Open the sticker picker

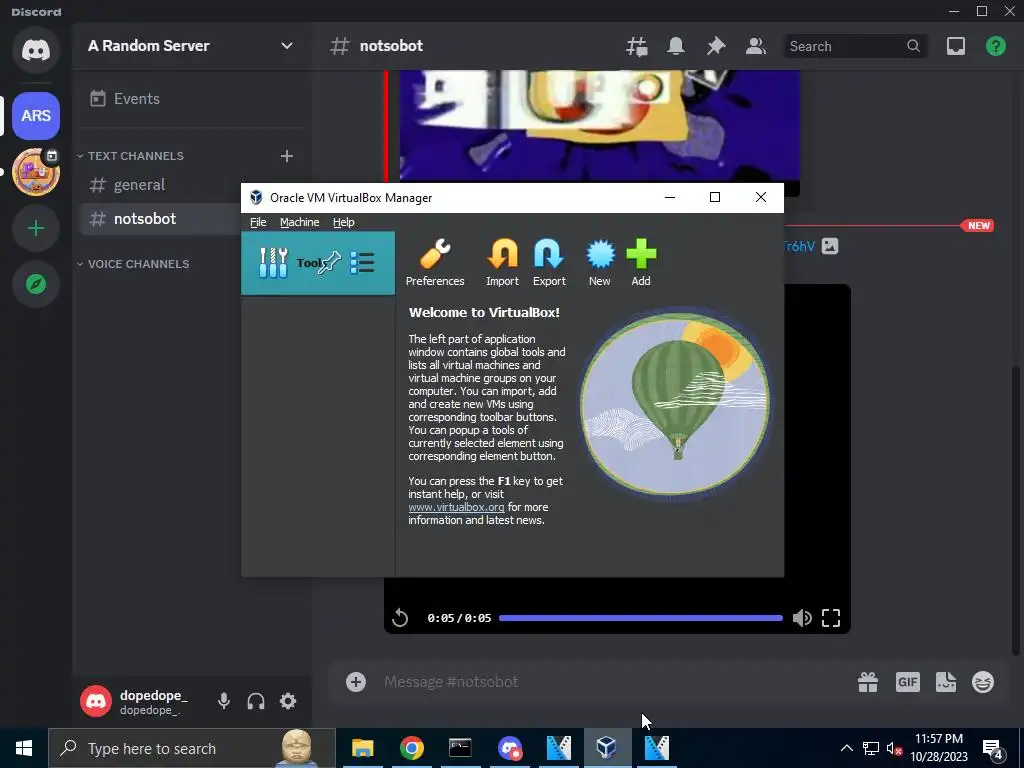coord(946,682)
